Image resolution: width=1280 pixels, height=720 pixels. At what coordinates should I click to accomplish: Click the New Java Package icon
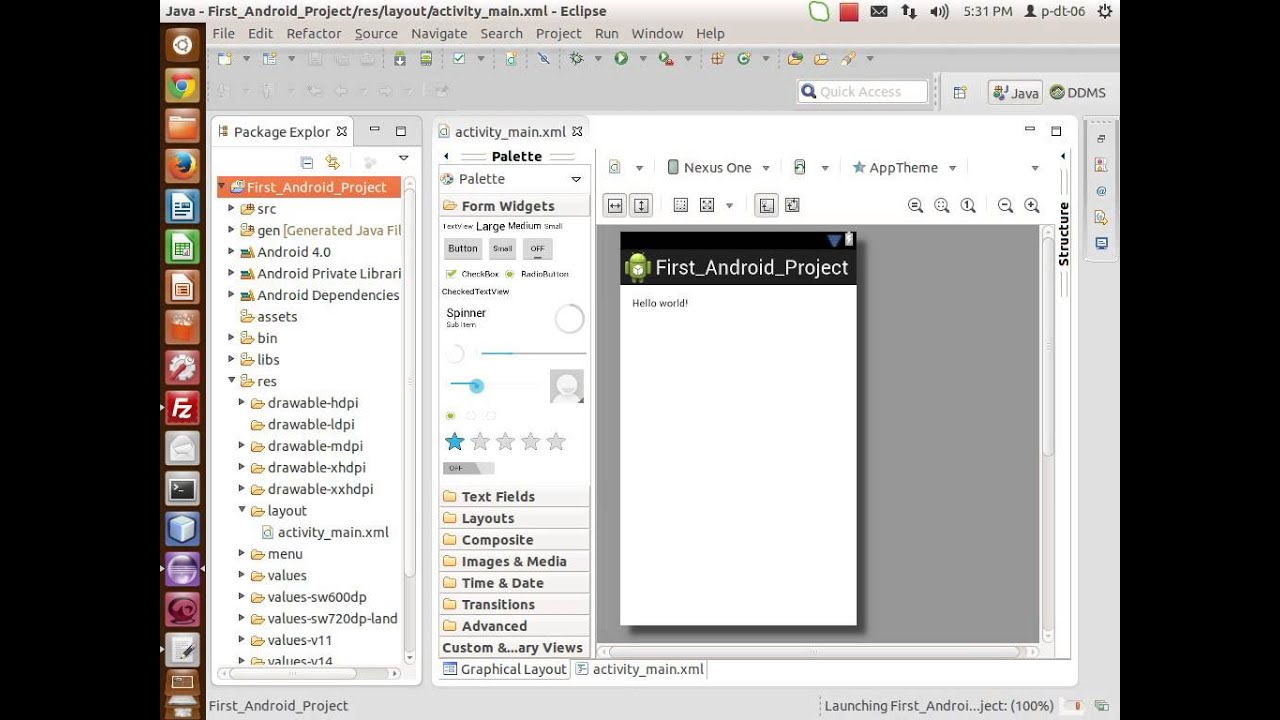click(x=717, y=59)
